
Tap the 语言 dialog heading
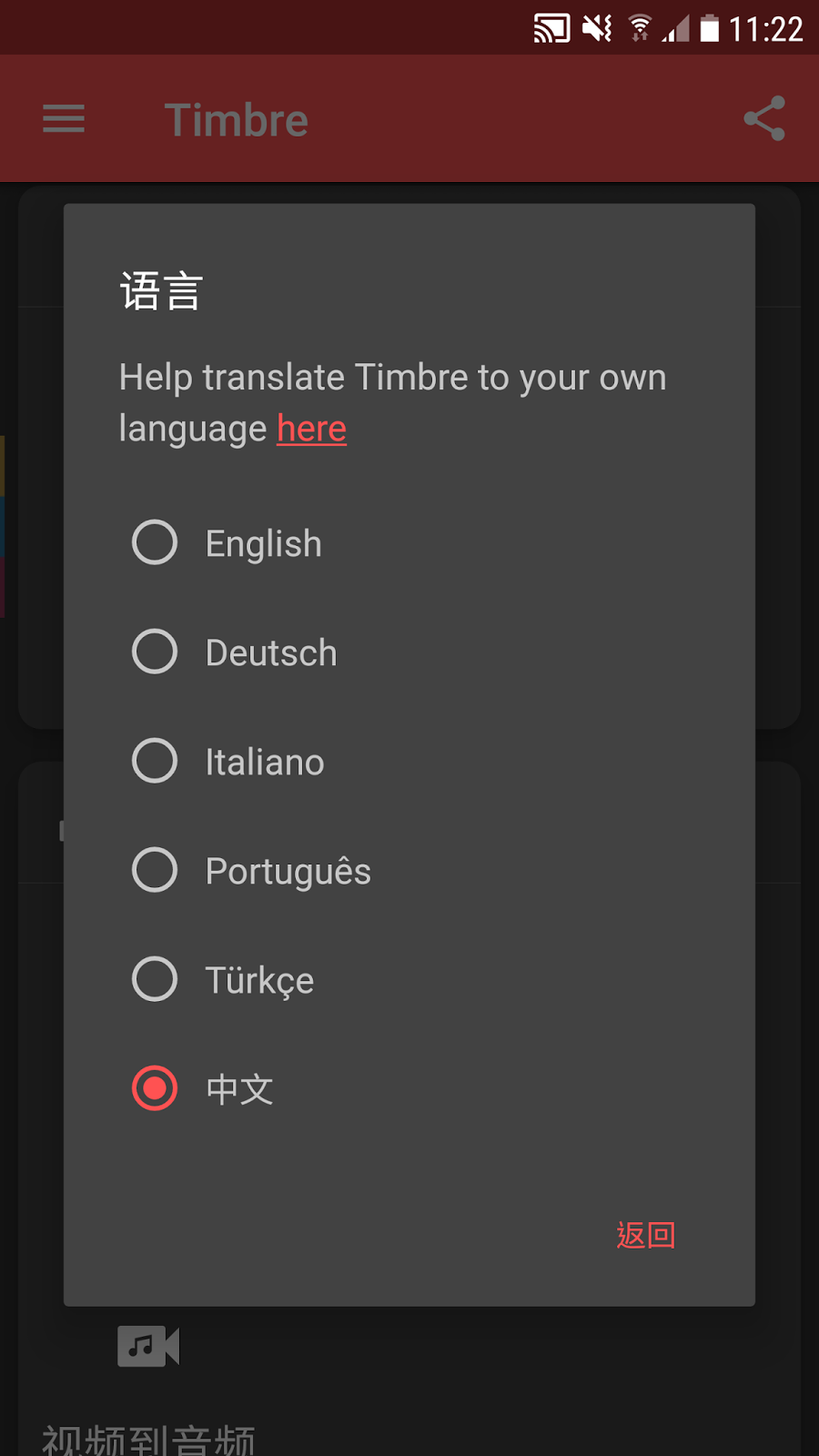[x=161, y=292]
